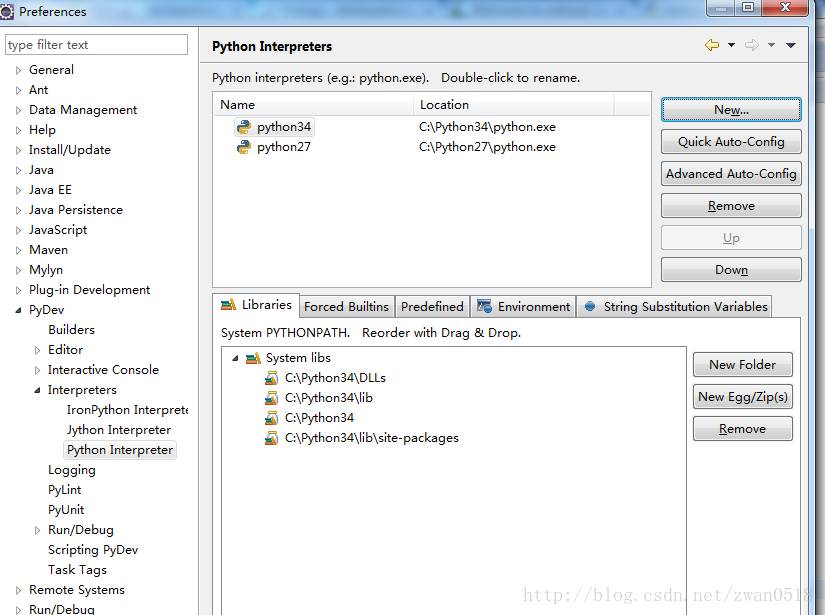Select the Mylyn preferences item
Viewport: 825px width, 615px height.
click(x=46, y=270)
